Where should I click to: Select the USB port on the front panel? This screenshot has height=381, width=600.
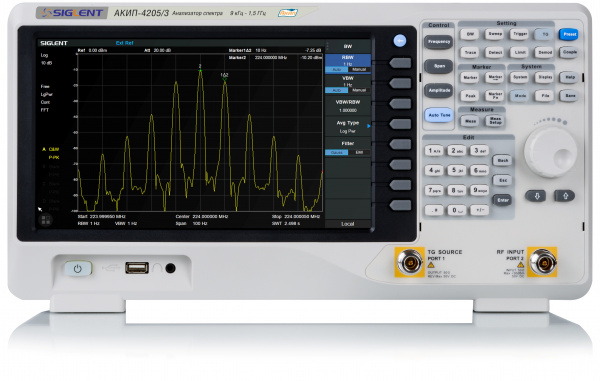[137, 268]
